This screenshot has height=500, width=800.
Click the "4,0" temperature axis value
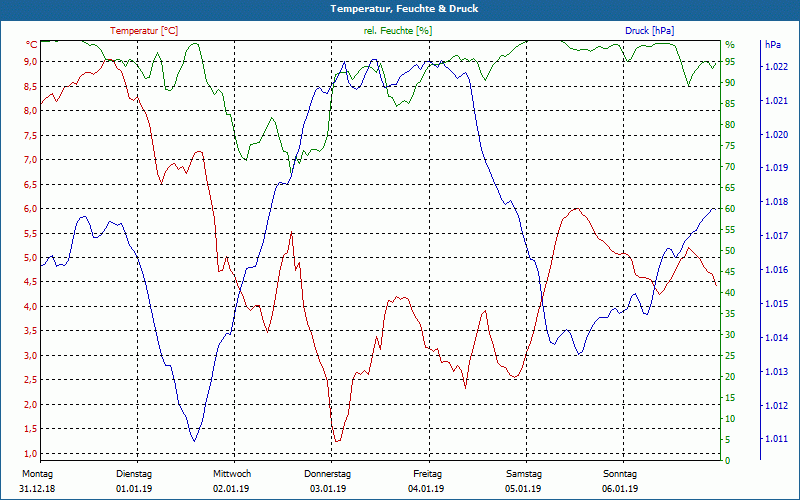(31, 307)
